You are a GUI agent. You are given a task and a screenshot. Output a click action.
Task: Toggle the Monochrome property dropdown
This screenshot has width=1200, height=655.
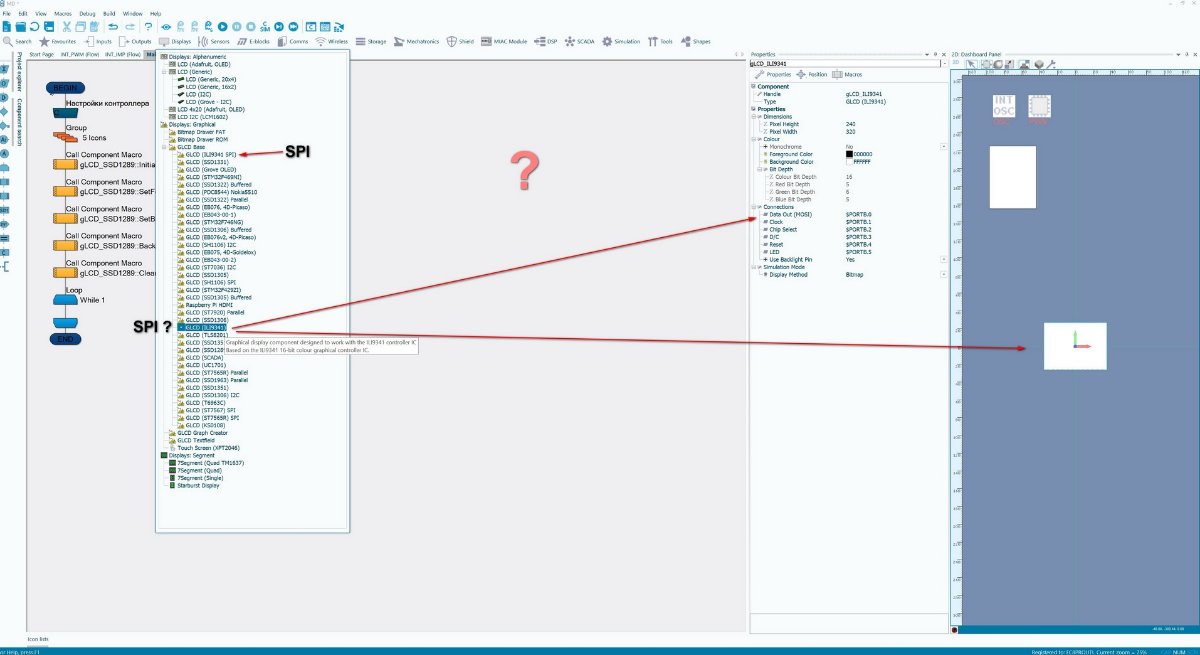[x=943, y=146]
